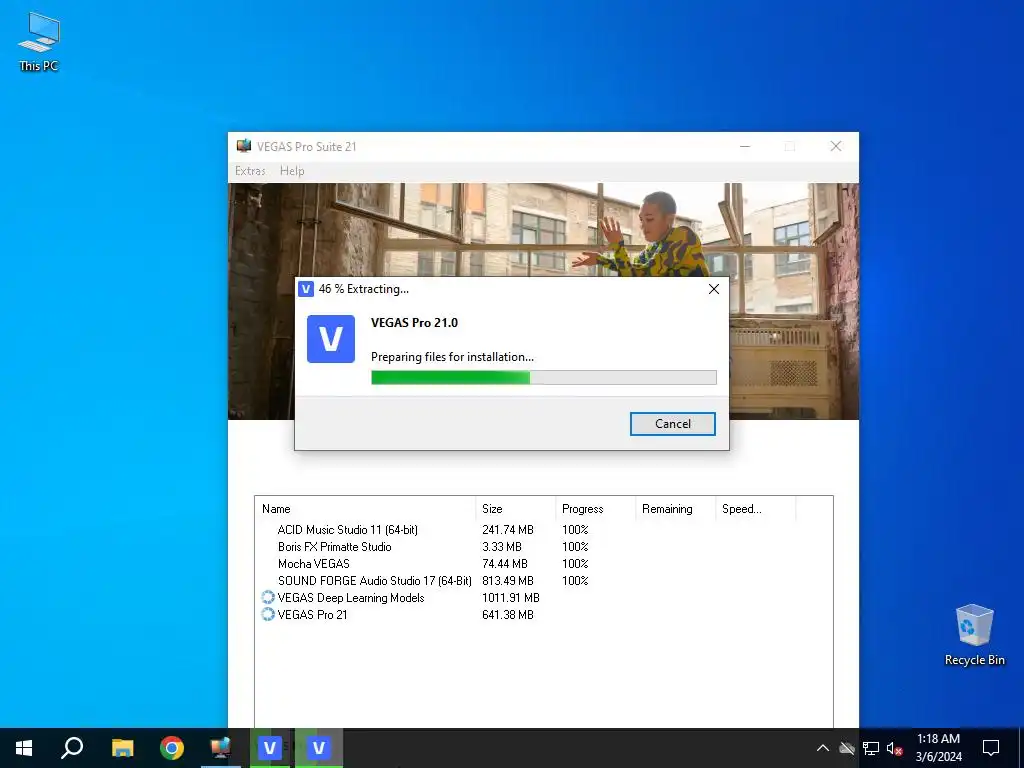The height and width of the screenshot is (768, 1024).
Task: Close the VEGAS Pro Suite 21 window
Action: (x=836, y=146)
